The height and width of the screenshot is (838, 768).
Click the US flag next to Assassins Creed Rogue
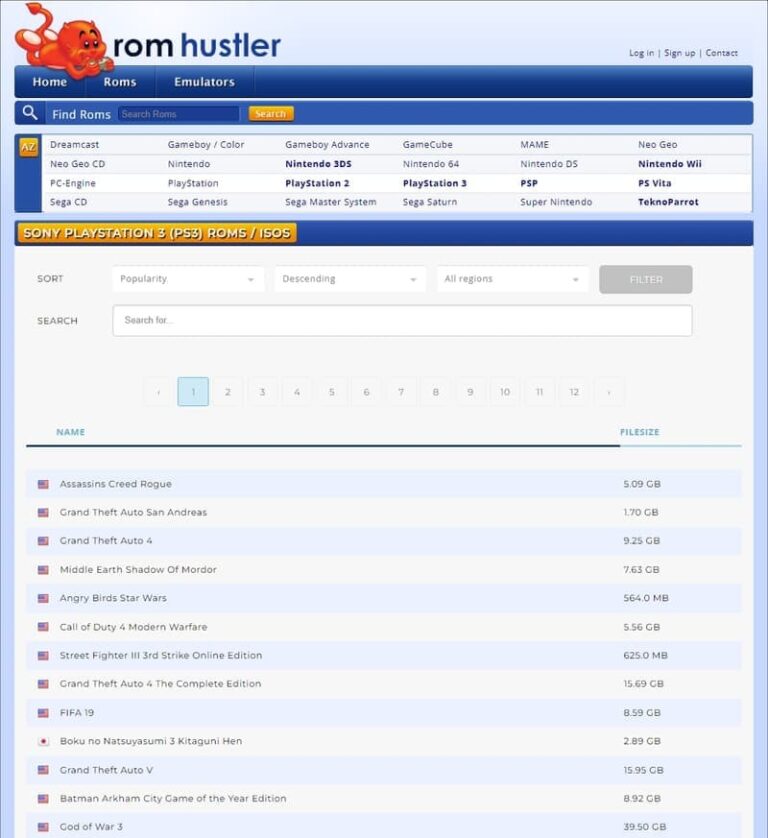point(43,484)
